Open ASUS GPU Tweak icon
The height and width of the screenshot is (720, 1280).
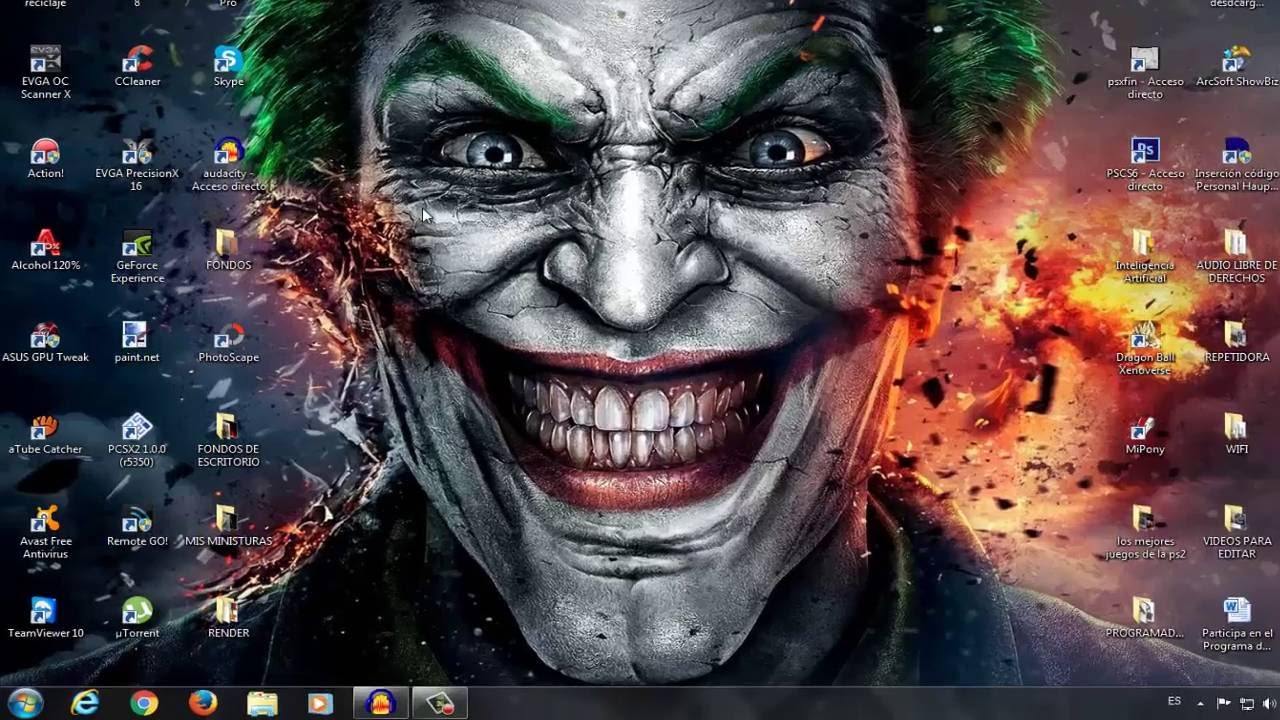45,342
